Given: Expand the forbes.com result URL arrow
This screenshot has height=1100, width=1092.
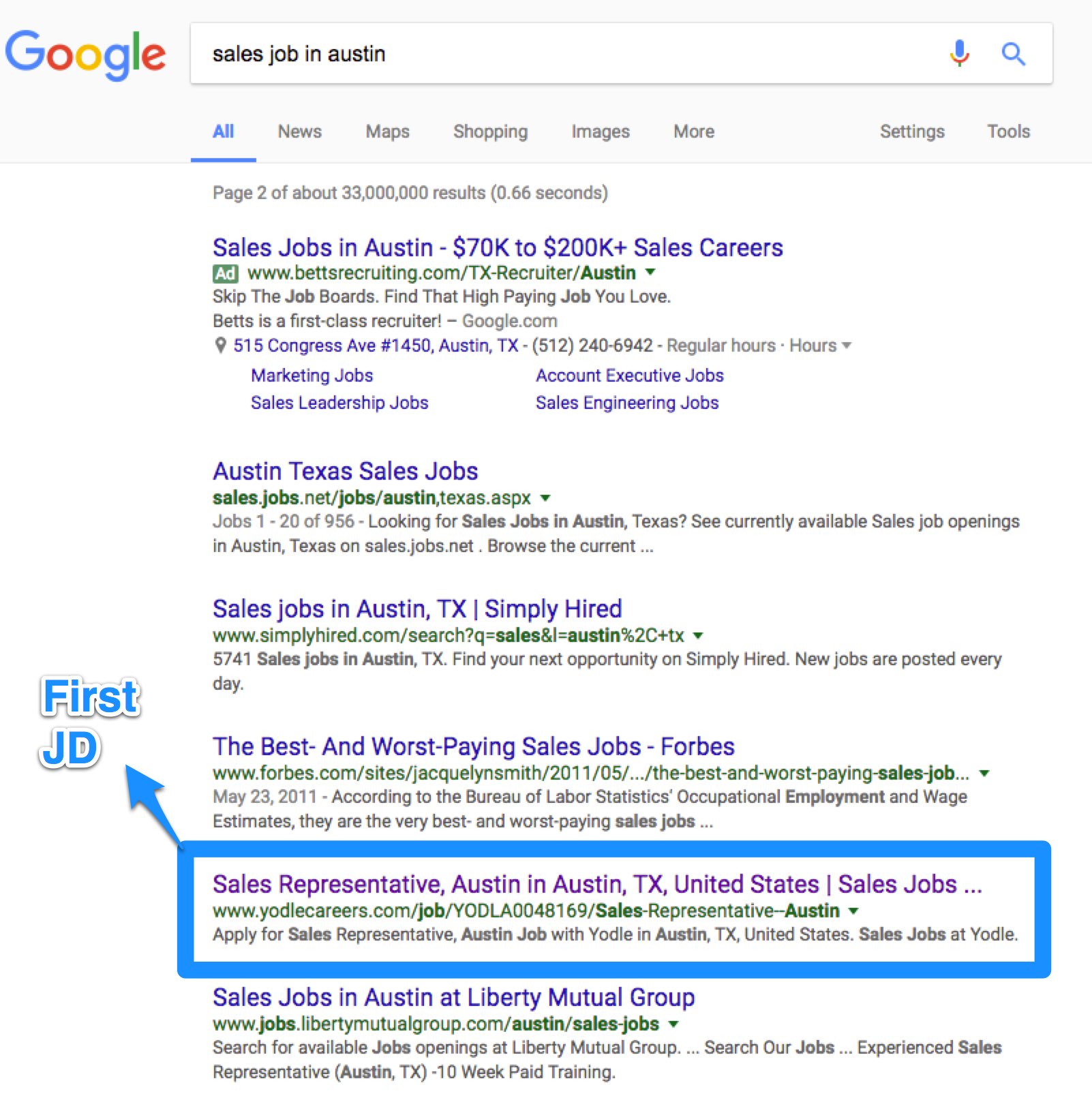Looking at the screenshot, I should tap(984, 774).
